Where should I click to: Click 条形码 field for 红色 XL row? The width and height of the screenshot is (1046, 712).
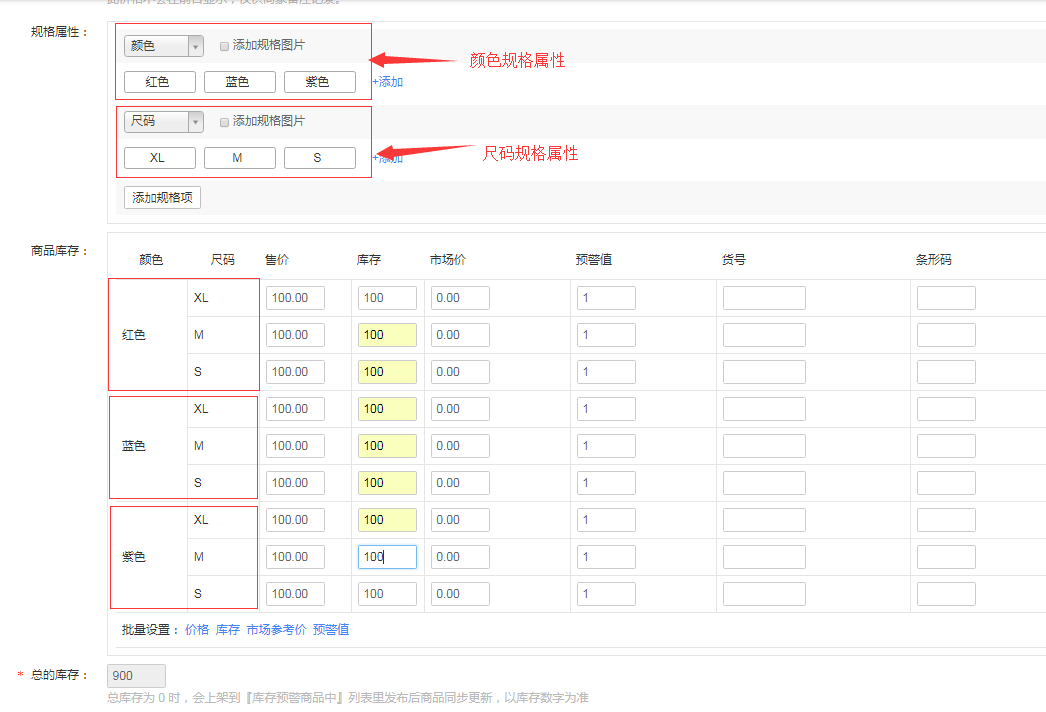(x=946, y=298)
